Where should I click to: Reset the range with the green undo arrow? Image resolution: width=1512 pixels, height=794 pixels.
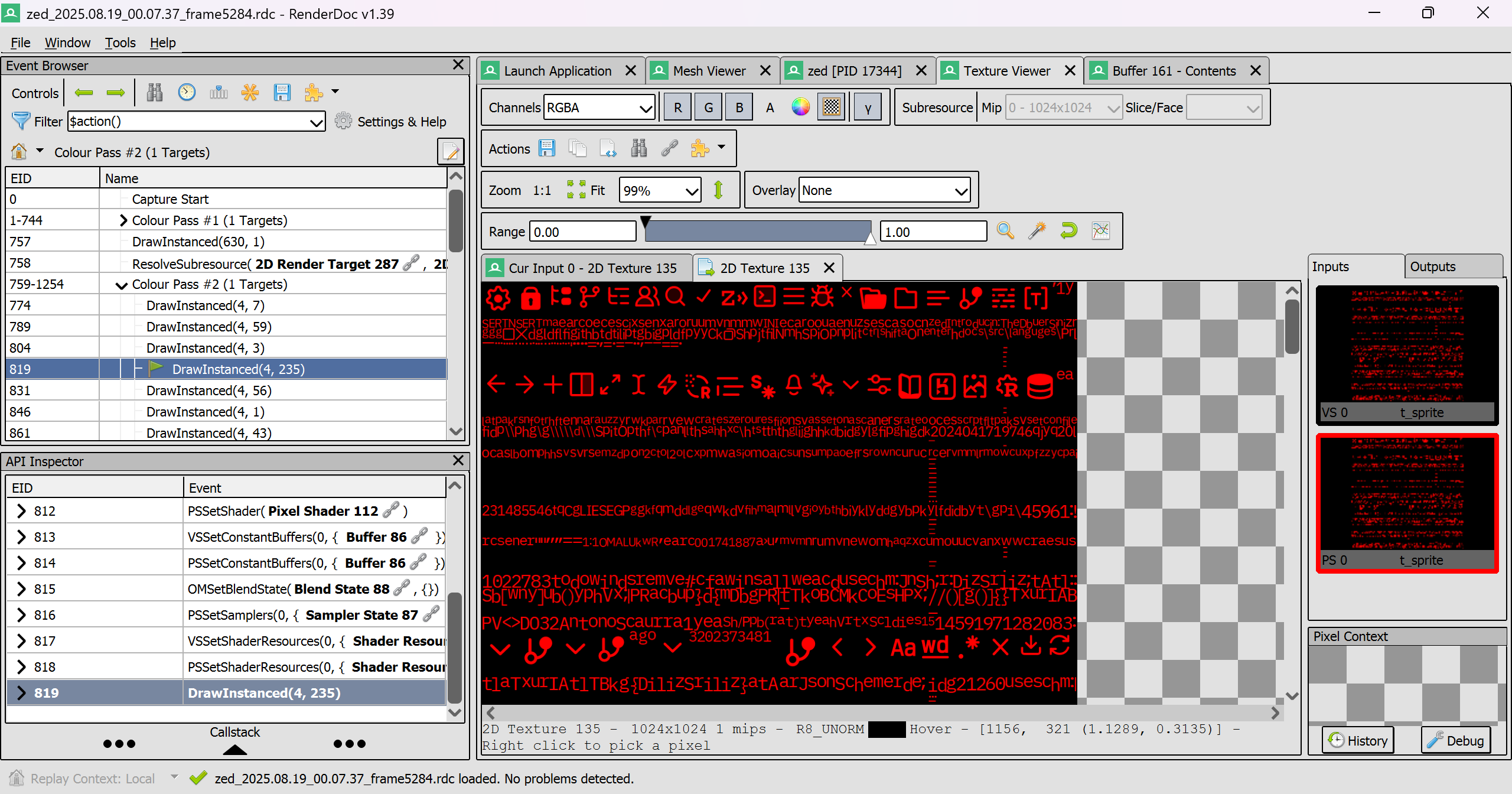pyautogui.click(x=1068, y=231)
